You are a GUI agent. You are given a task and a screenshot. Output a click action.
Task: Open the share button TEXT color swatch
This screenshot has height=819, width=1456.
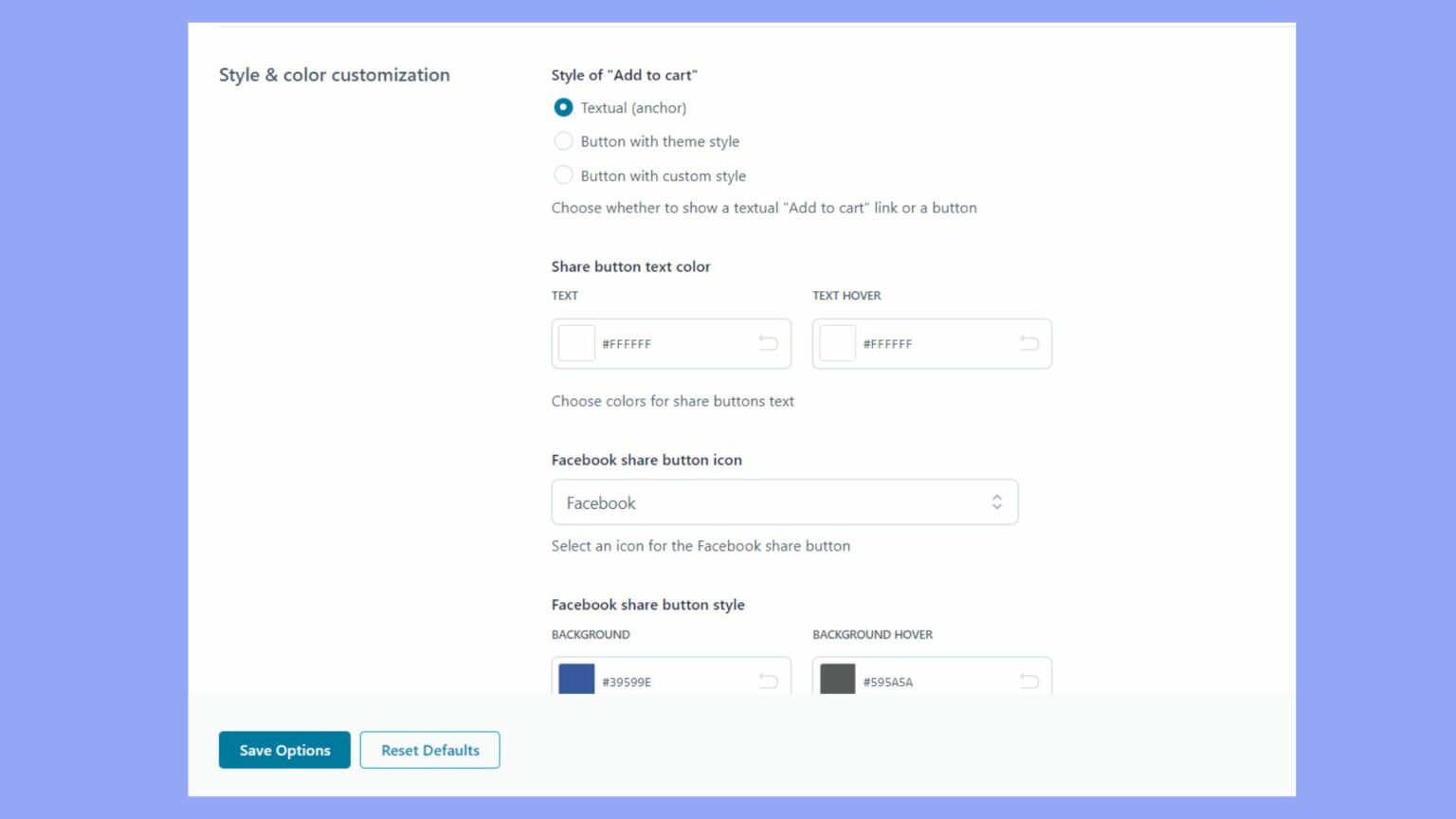click(x=576, y=343)
